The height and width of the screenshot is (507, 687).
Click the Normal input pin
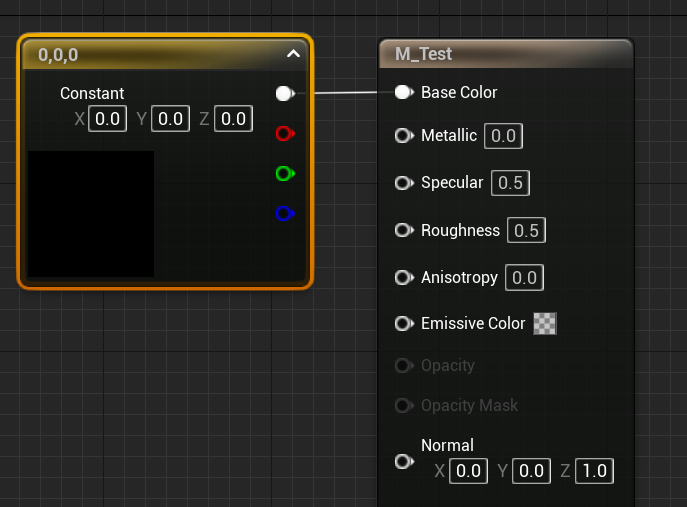tap(404, 461)
